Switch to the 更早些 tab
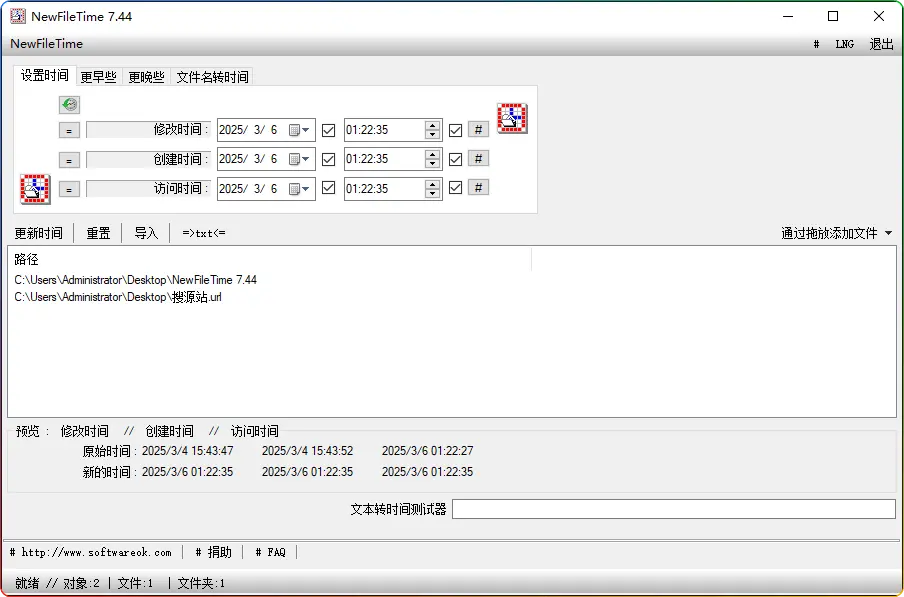Viewport: 904px width, 597px height. (x=98, y=75)
